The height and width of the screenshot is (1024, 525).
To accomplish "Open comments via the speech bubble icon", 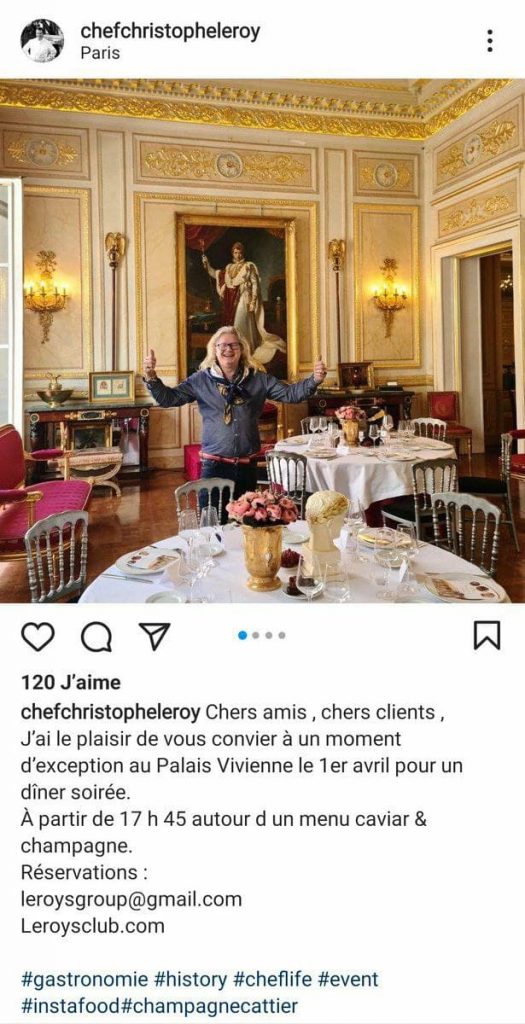I will point(96,636).
